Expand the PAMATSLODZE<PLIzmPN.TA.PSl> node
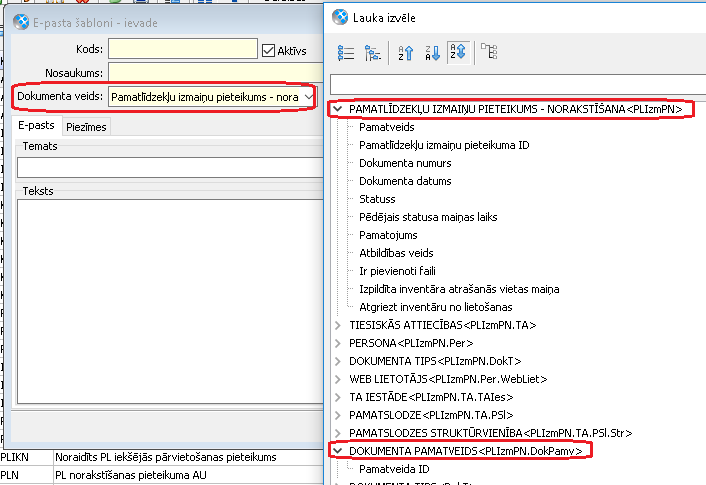Viewport: 706px width, 485px height. [x=338, y=415]
